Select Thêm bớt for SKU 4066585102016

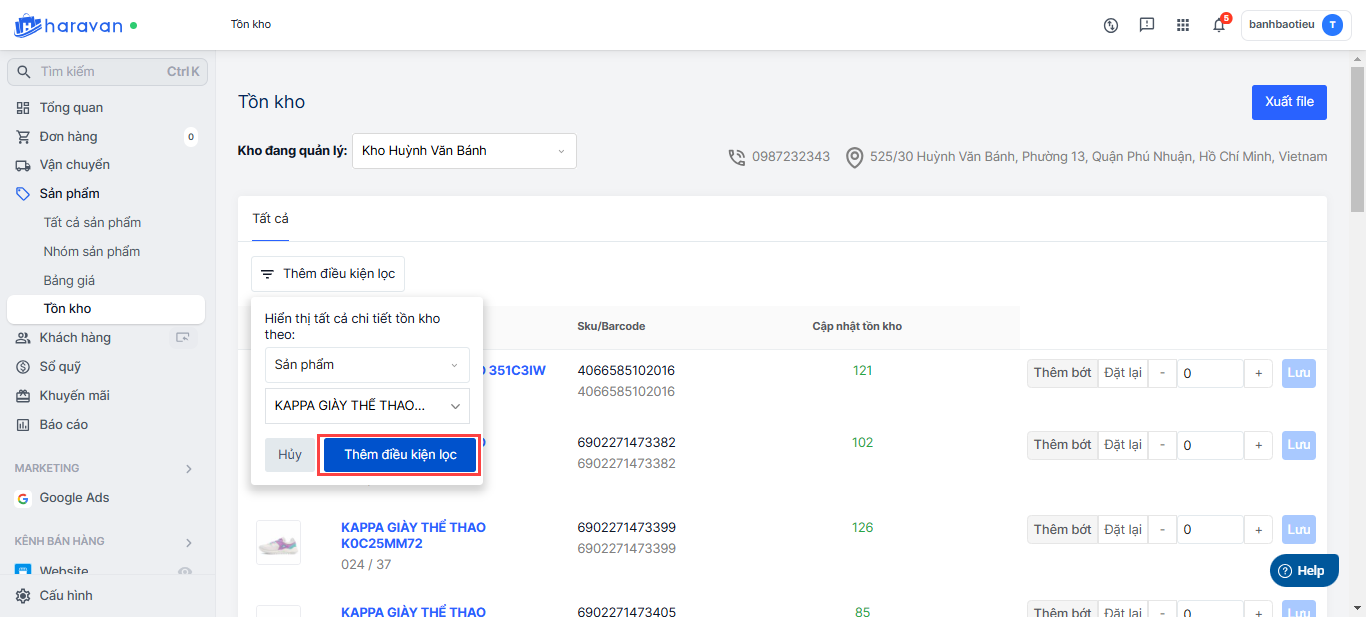coord(1062,373)
